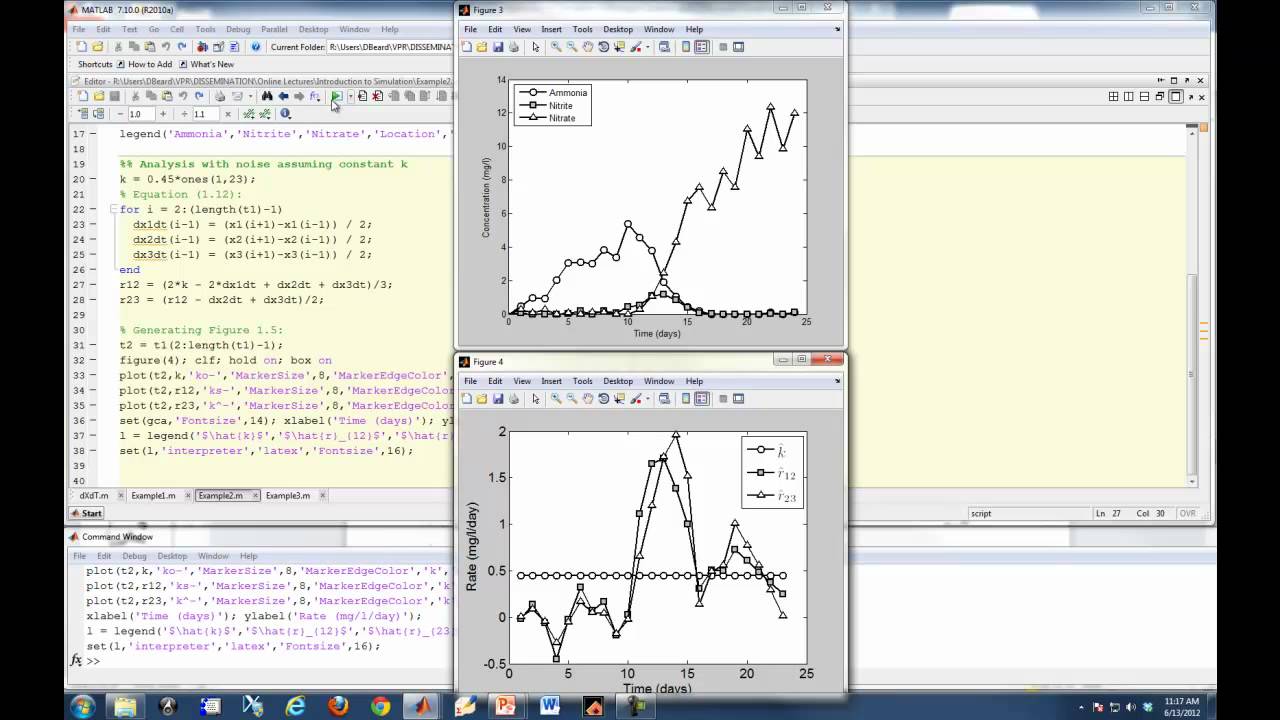The width and height of the screenshot is (1280, 720).
Task: Click the GUIDE icon in MATLAB main toolbar
Action: [x=218, y=47]
